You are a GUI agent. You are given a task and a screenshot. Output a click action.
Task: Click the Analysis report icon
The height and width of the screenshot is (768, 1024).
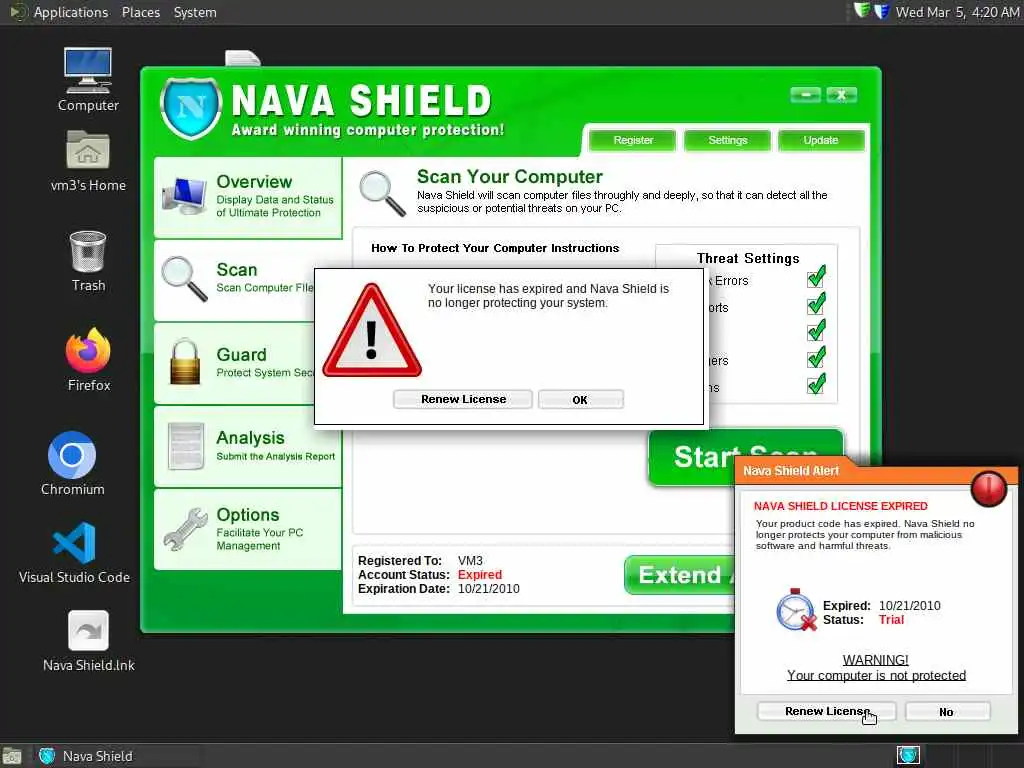185,446
